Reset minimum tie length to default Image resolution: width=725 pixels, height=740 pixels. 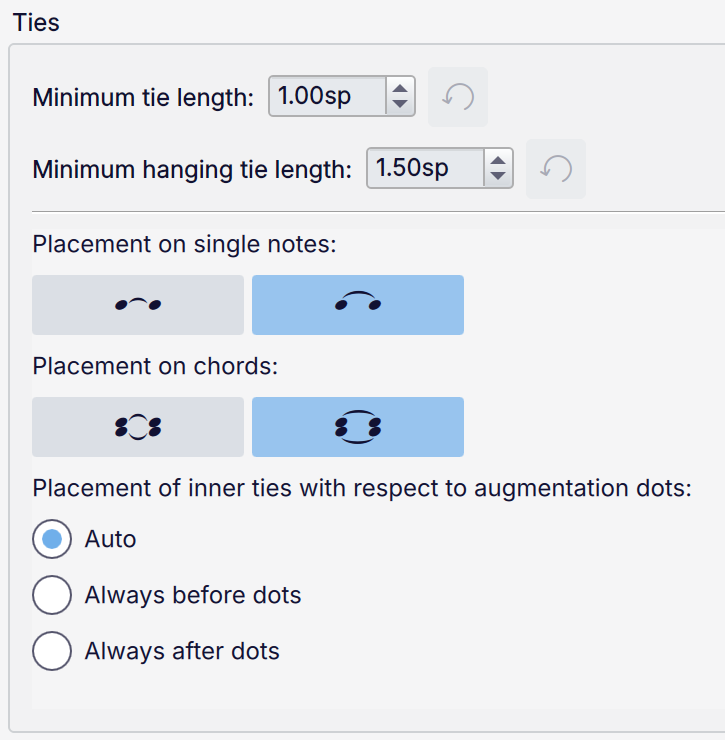(x=458, y=97)
